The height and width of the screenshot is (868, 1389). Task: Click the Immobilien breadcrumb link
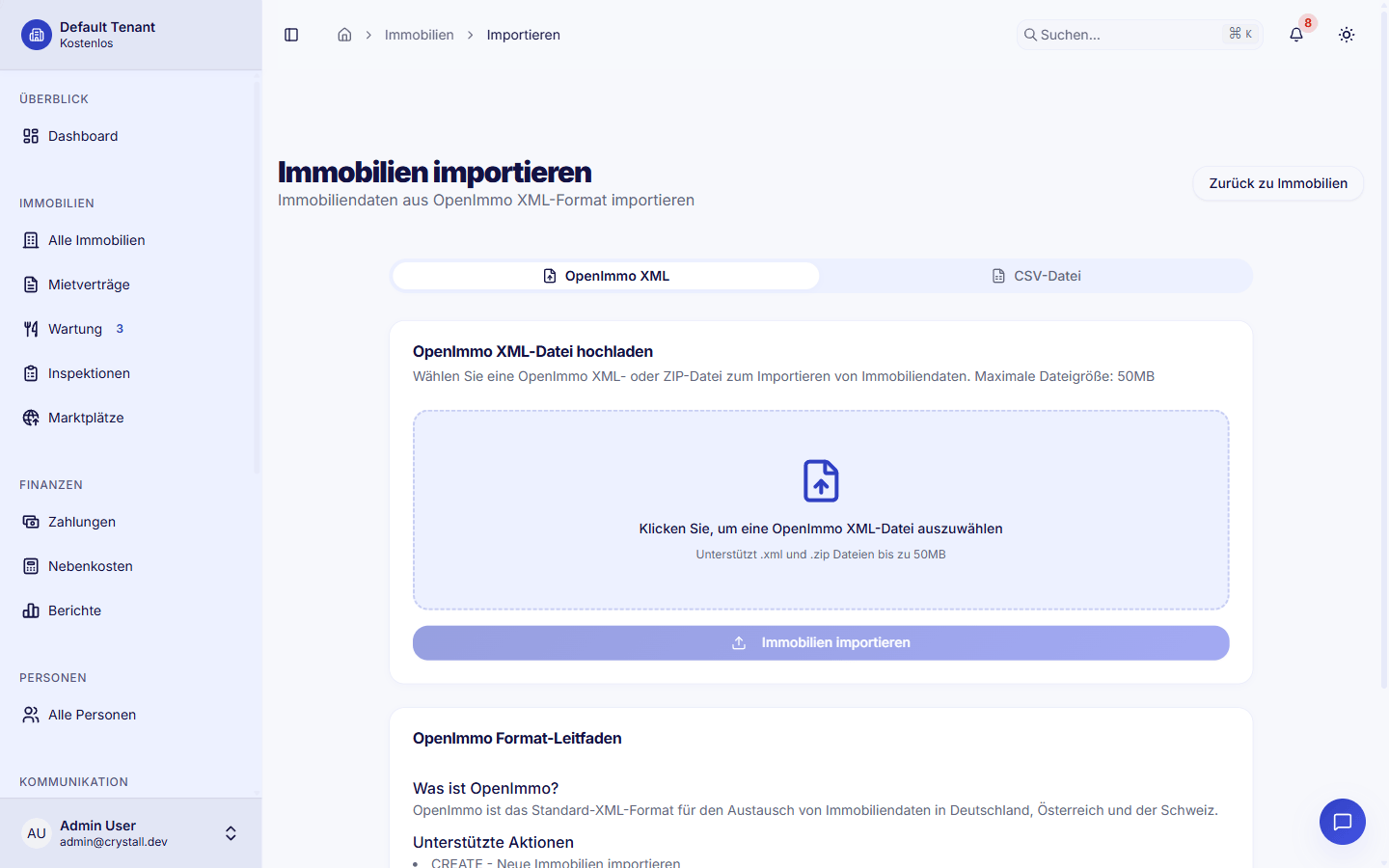tap(419, 35)
